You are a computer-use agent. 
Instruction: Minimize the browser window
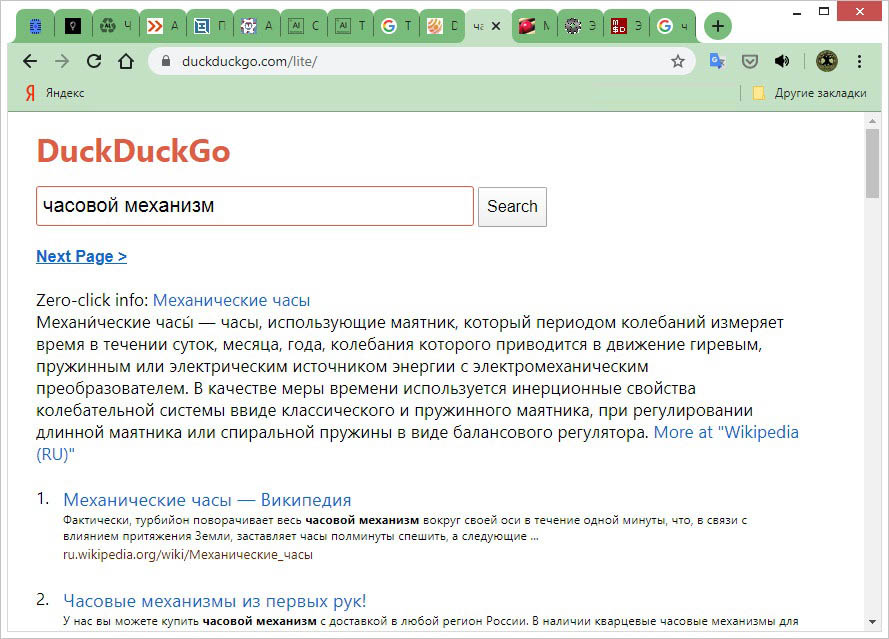[x=798, y=12]
